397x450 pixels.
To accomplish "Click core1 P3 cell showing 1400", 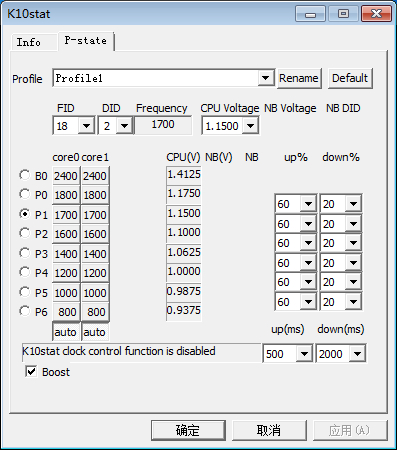I will click(x=95, y=254).
